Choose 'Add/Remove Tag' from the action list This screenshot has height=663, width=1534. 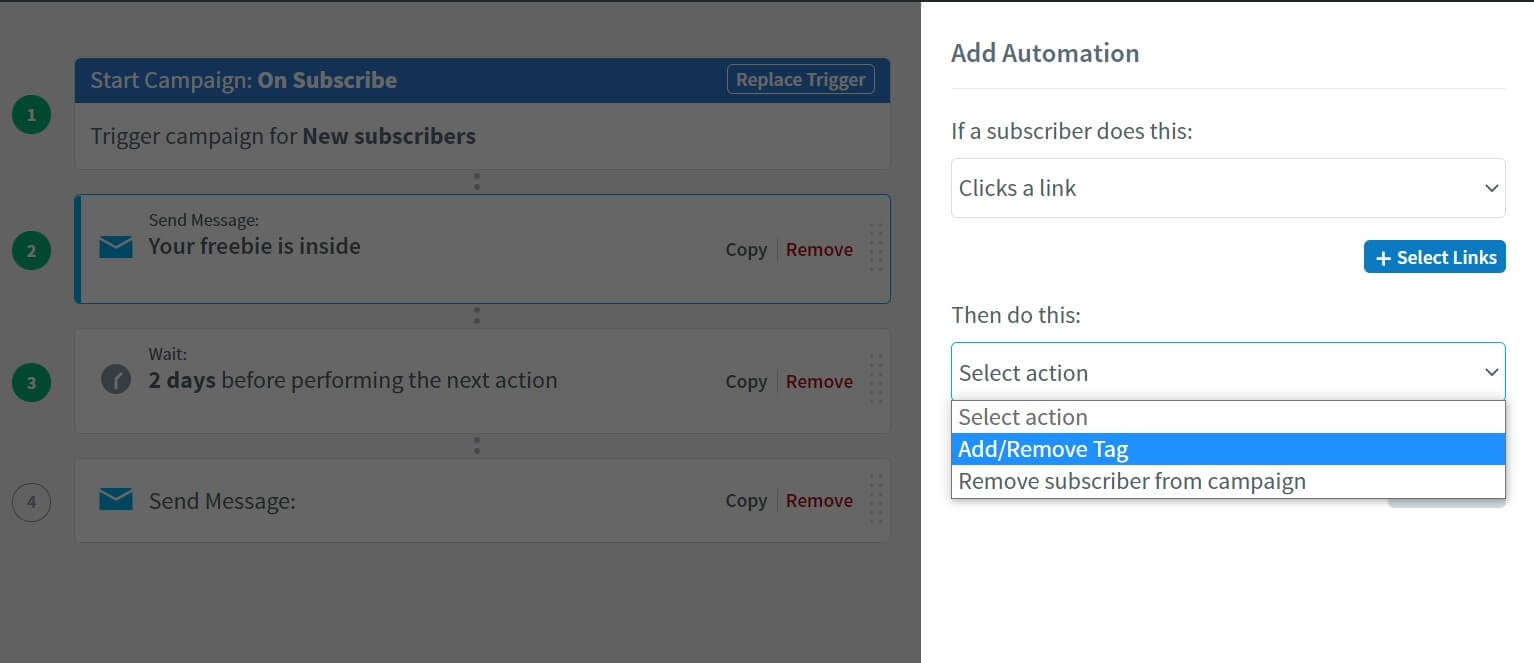coord(1228,449)
